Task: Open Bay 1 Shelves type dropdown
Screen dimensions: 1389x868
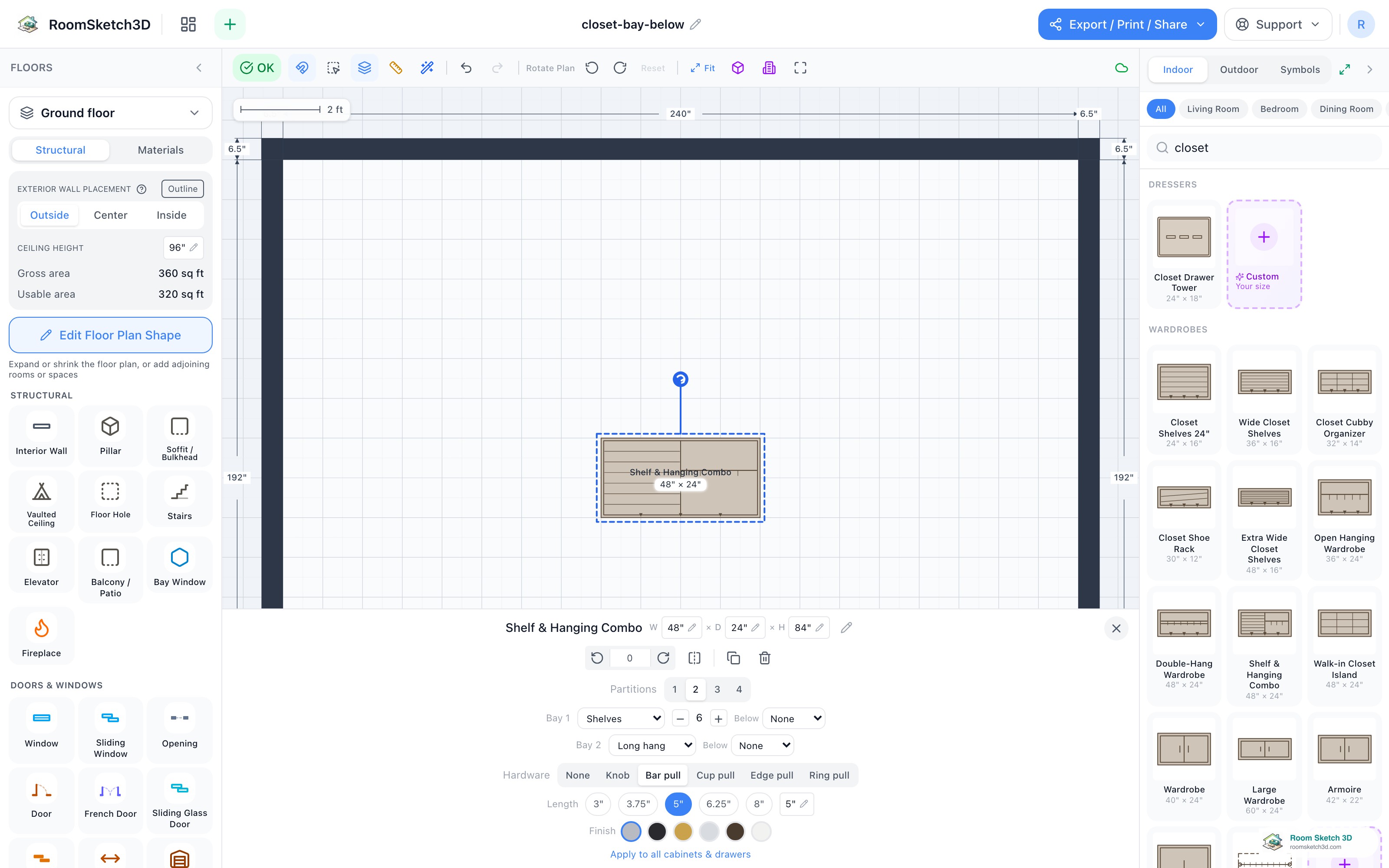Action: point(621,719)
